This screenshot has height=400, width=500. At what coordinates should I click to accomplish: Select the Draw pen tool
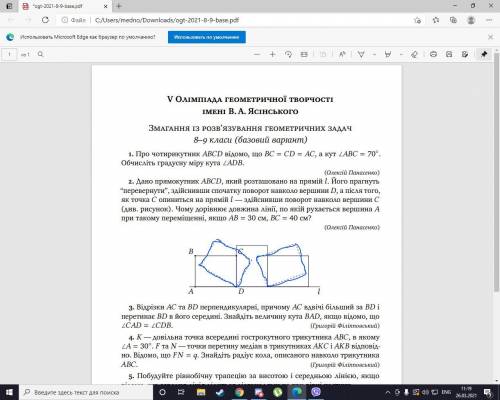coord(361,54)
